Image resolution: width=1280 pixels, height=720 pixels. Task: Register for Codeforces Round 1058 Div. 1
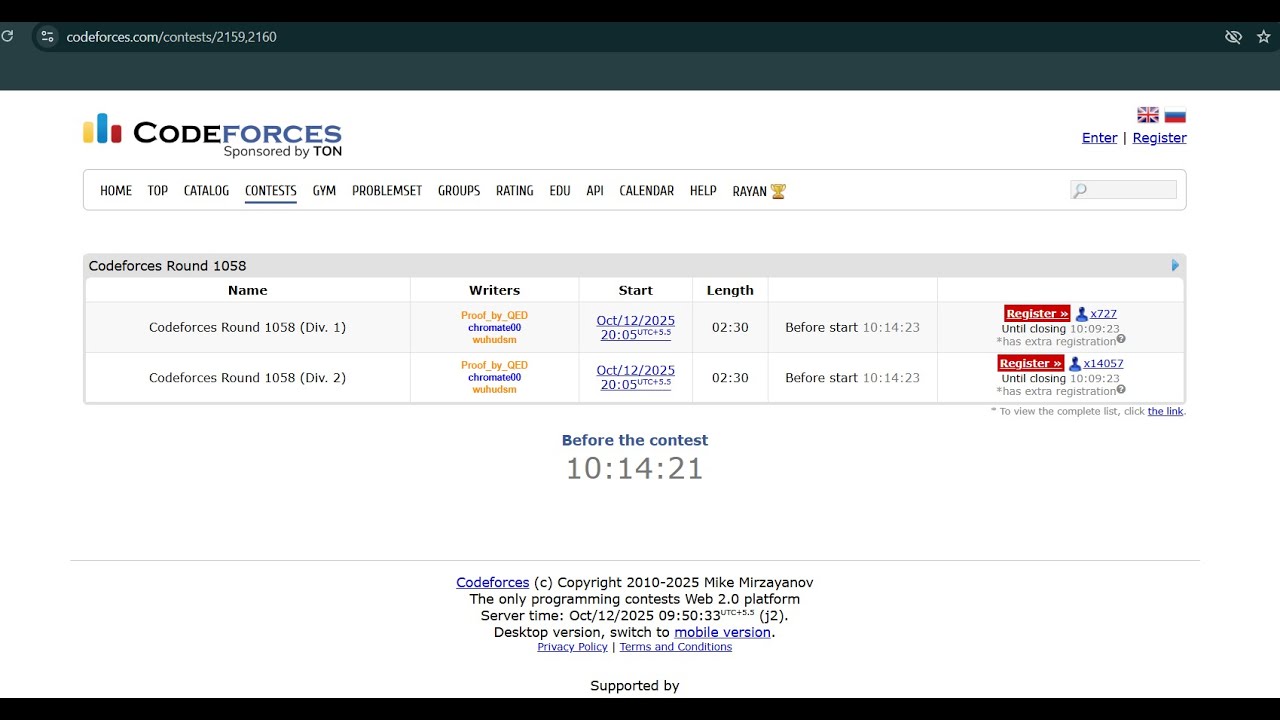1037,313
